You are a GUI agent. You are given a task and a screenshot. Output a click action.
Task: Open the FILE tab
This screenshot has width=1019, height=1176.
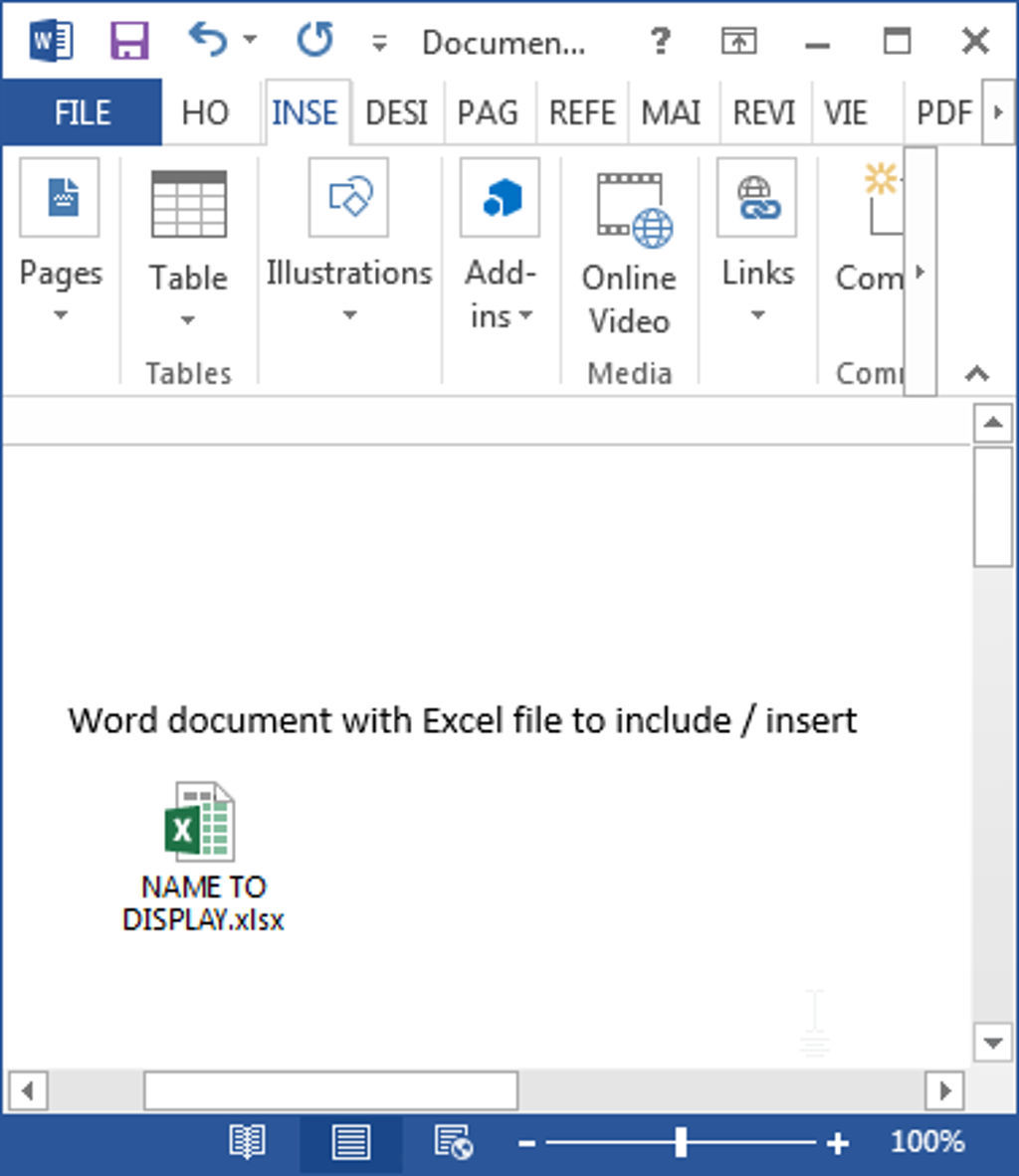click(x=81, y=112)
